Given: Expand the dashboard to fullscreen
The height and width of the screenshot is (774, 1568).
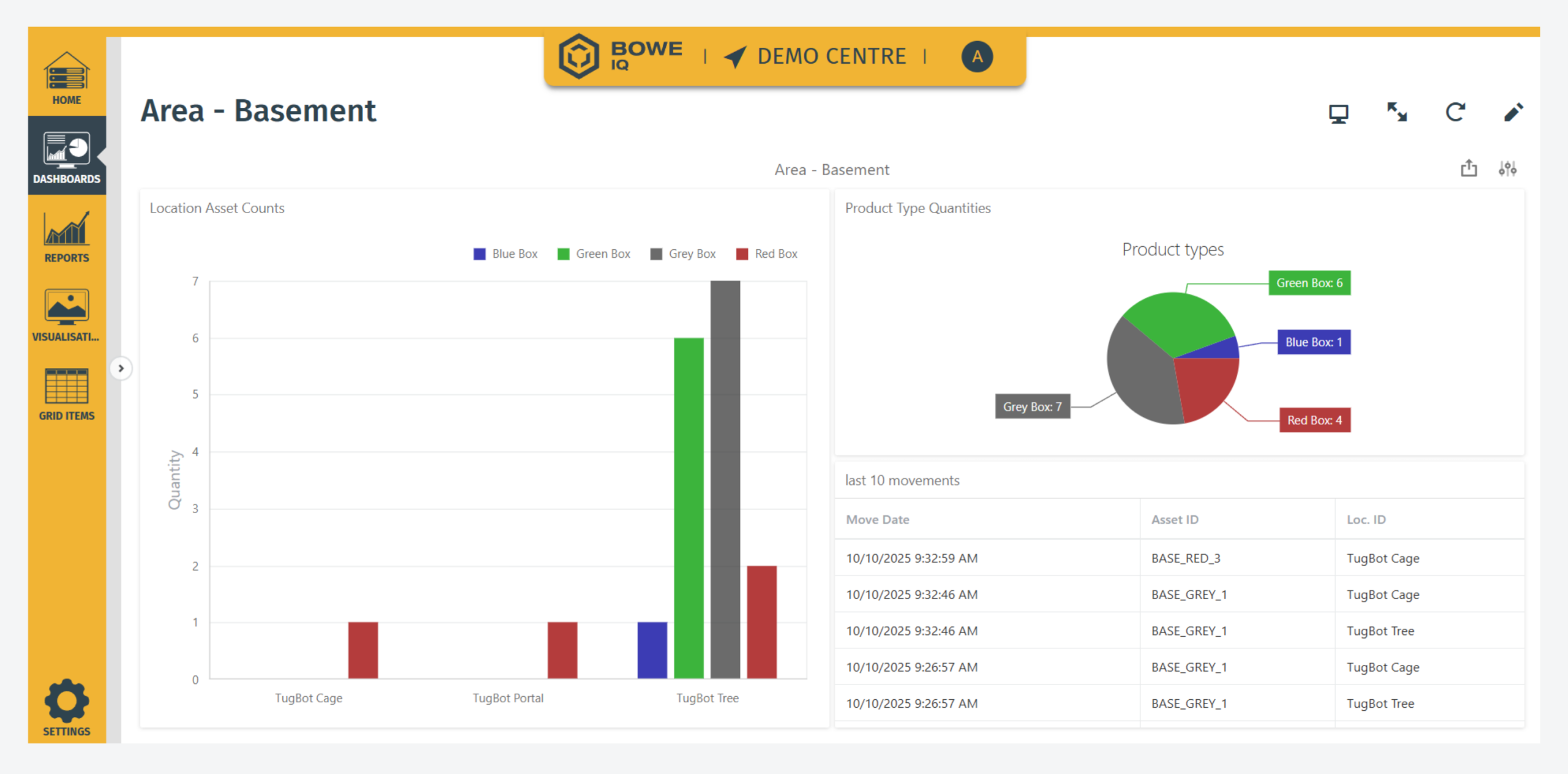Looking at the screenshot, I should click(x=1397, y=113).
